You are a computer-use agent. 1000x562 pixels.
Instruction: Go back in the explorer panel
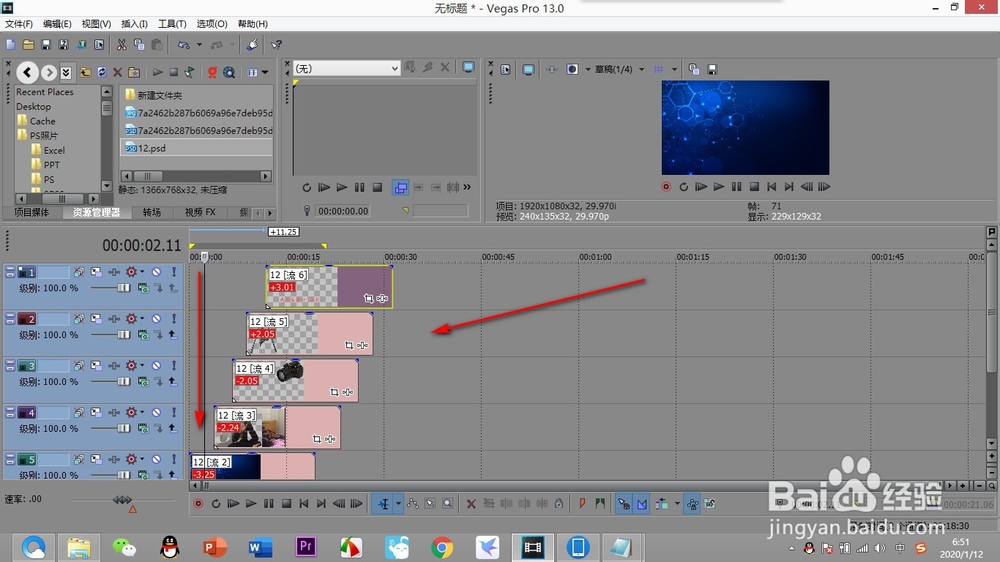click(x=27, y=72)
